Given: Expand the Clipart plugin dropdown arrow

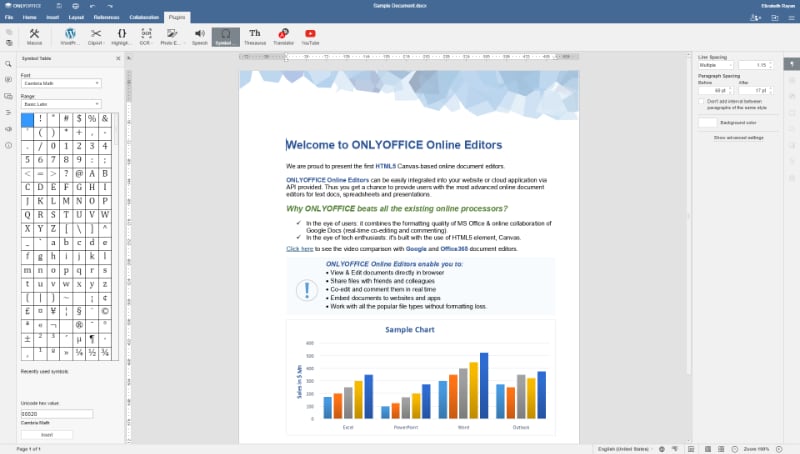Looking at the screenshot, I should click(105, 43).
